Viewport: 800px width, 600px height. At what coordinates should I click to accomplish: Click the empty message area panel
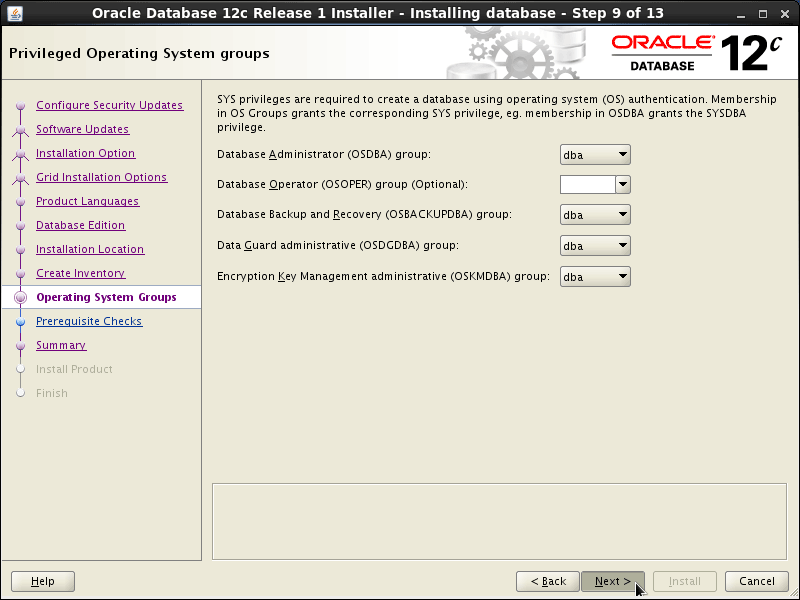click(499, 521)
